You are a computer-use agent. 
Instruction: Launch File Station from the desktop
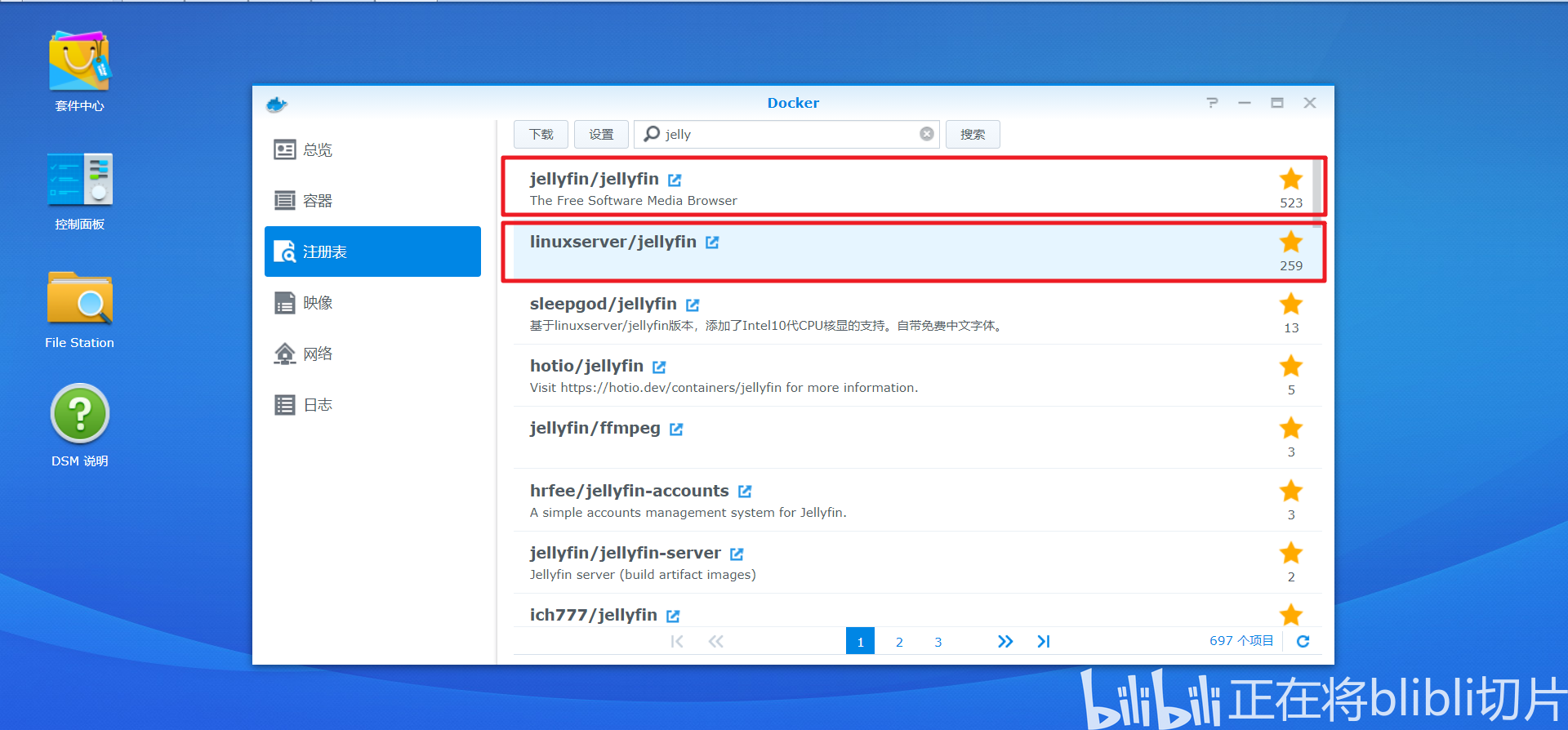click(79, 310)
